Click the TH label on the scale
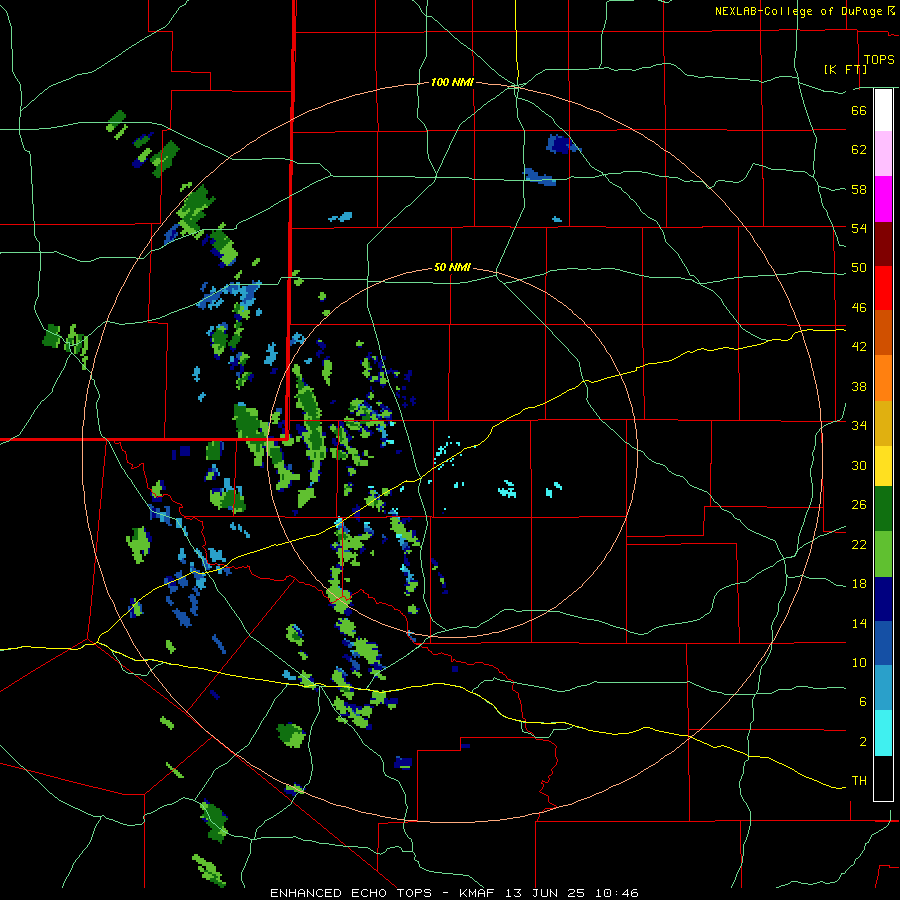 coord(859,781)
